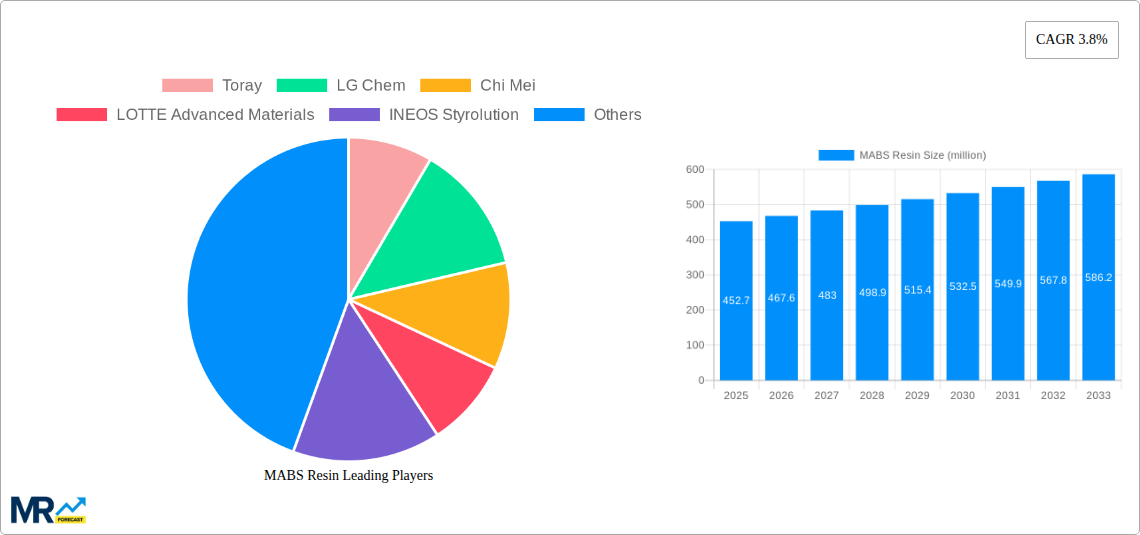Click the 100 y-axis label

[695, 345]
